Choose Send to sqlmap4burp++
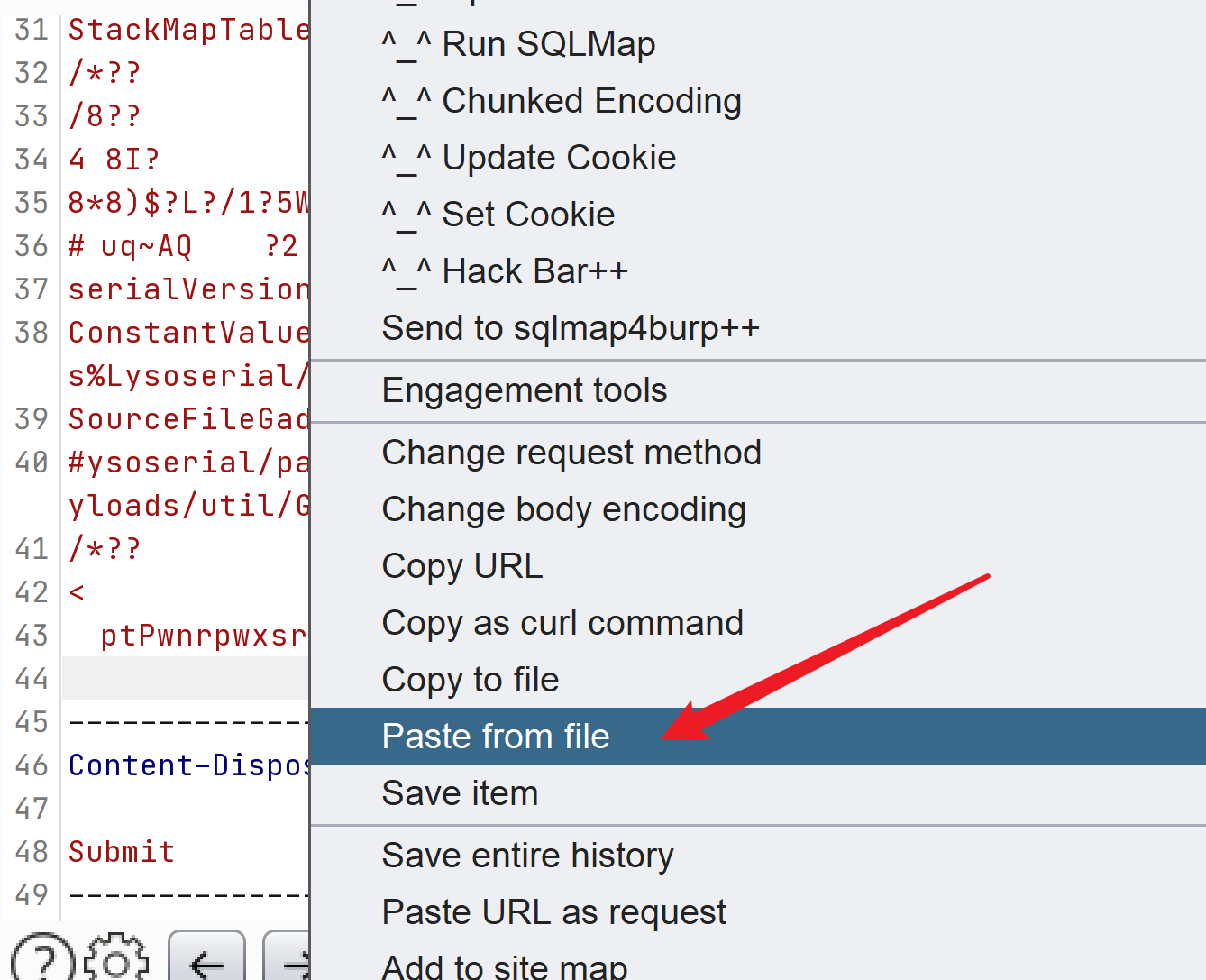Screen dimensions: 1206x980 [571, 328]
